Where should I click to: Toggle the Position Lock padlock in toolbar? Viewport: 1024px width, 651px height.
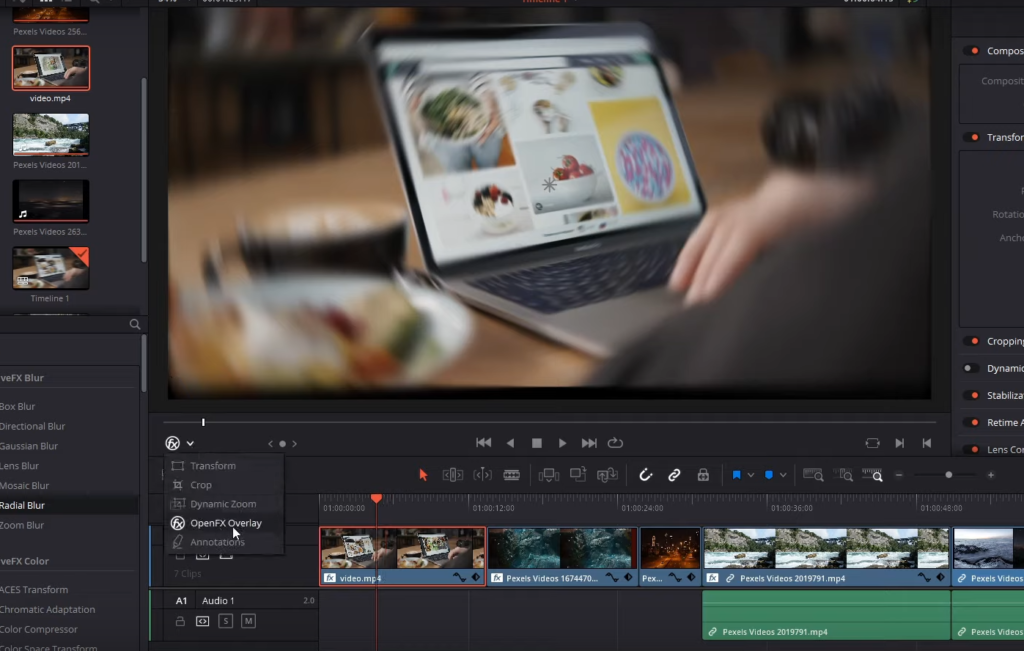(703, 475)
